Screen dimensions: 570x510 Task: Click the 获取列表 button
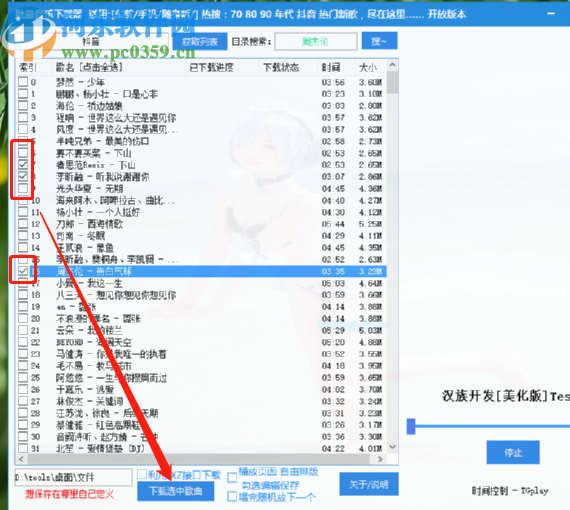point(200,42)
